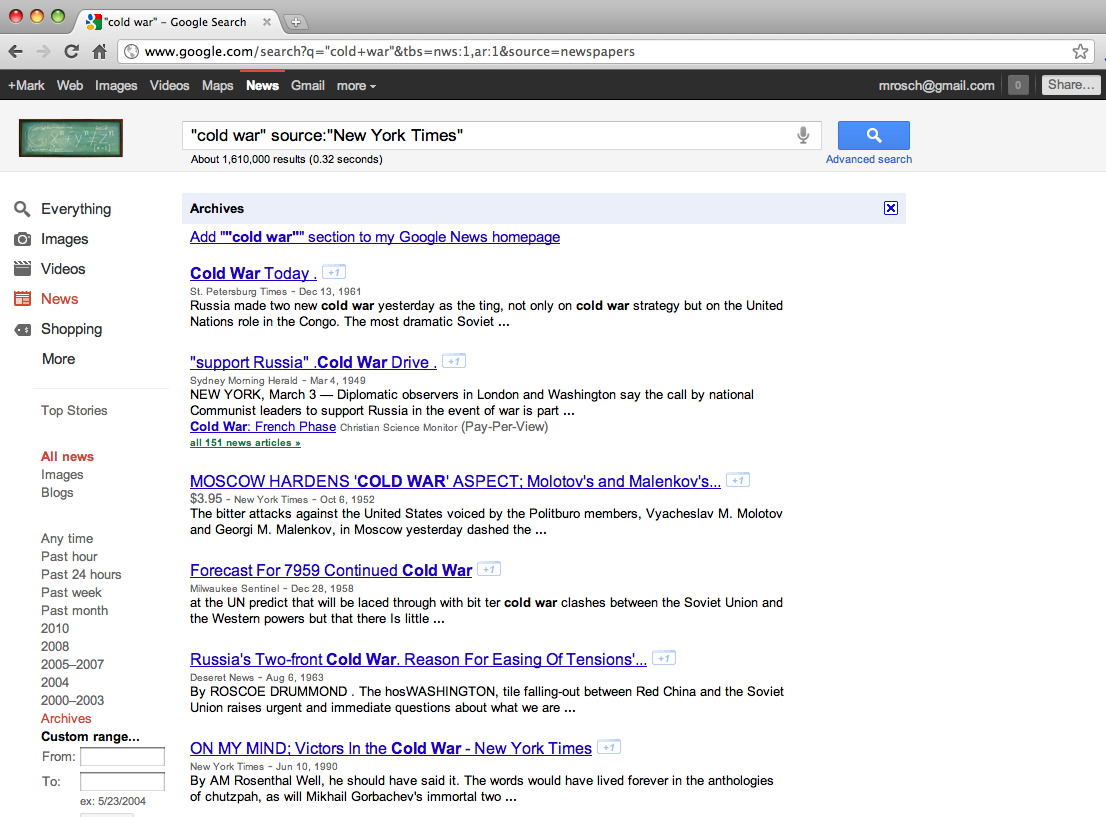Click all 151 news articles link
Viewport: 1106px width, 817px height.
[x=245, y=442]
